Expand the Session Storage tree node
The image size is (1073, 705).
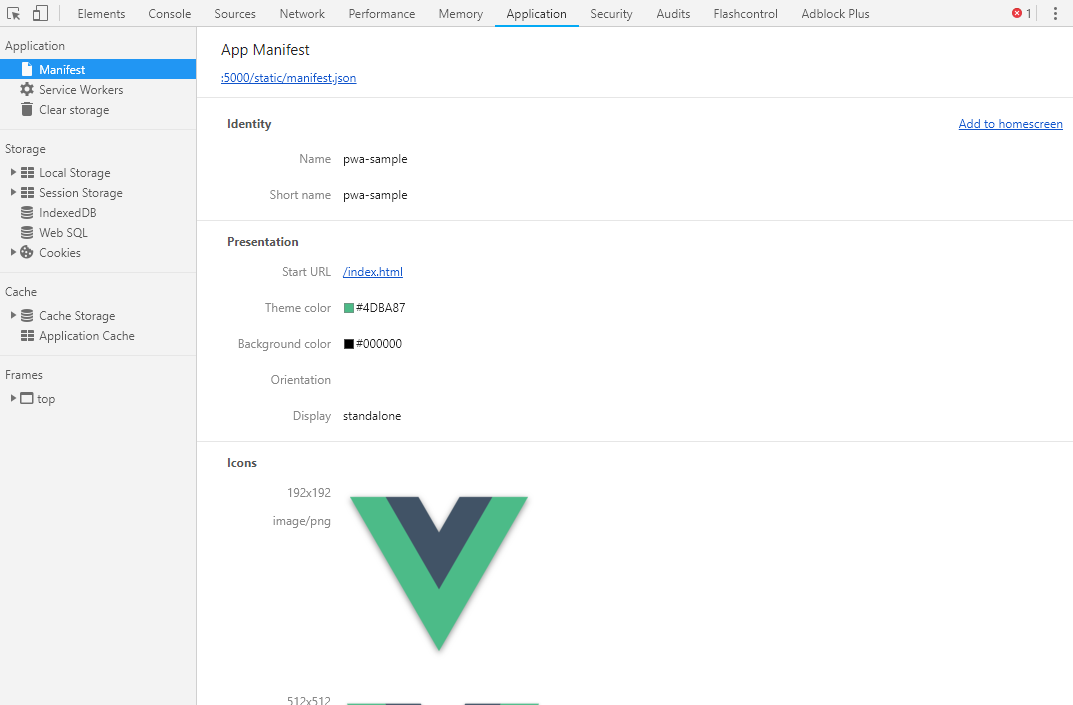pyautogui.click(x=13, y=192)
